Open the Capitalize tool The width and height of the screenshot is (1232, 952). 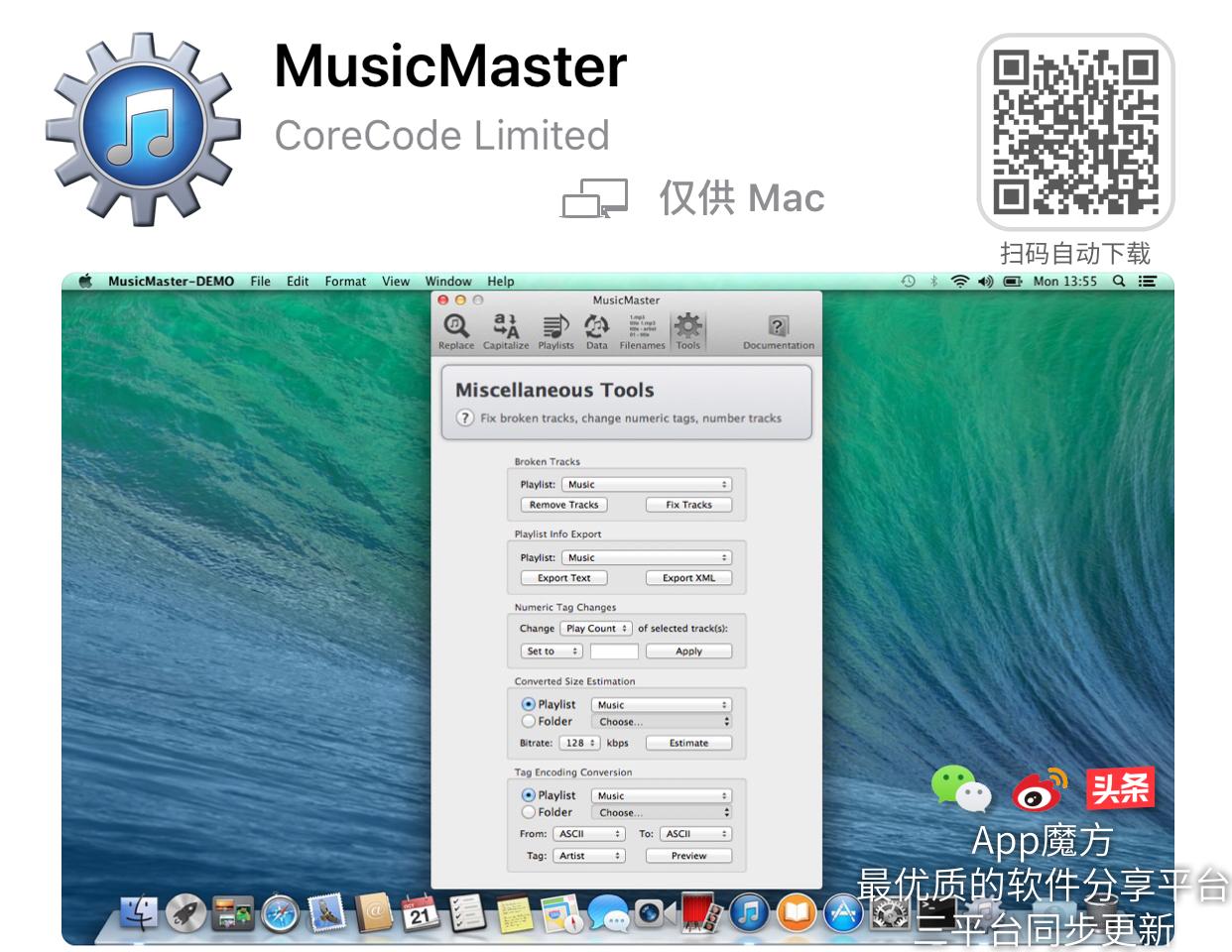pos(506,331)
